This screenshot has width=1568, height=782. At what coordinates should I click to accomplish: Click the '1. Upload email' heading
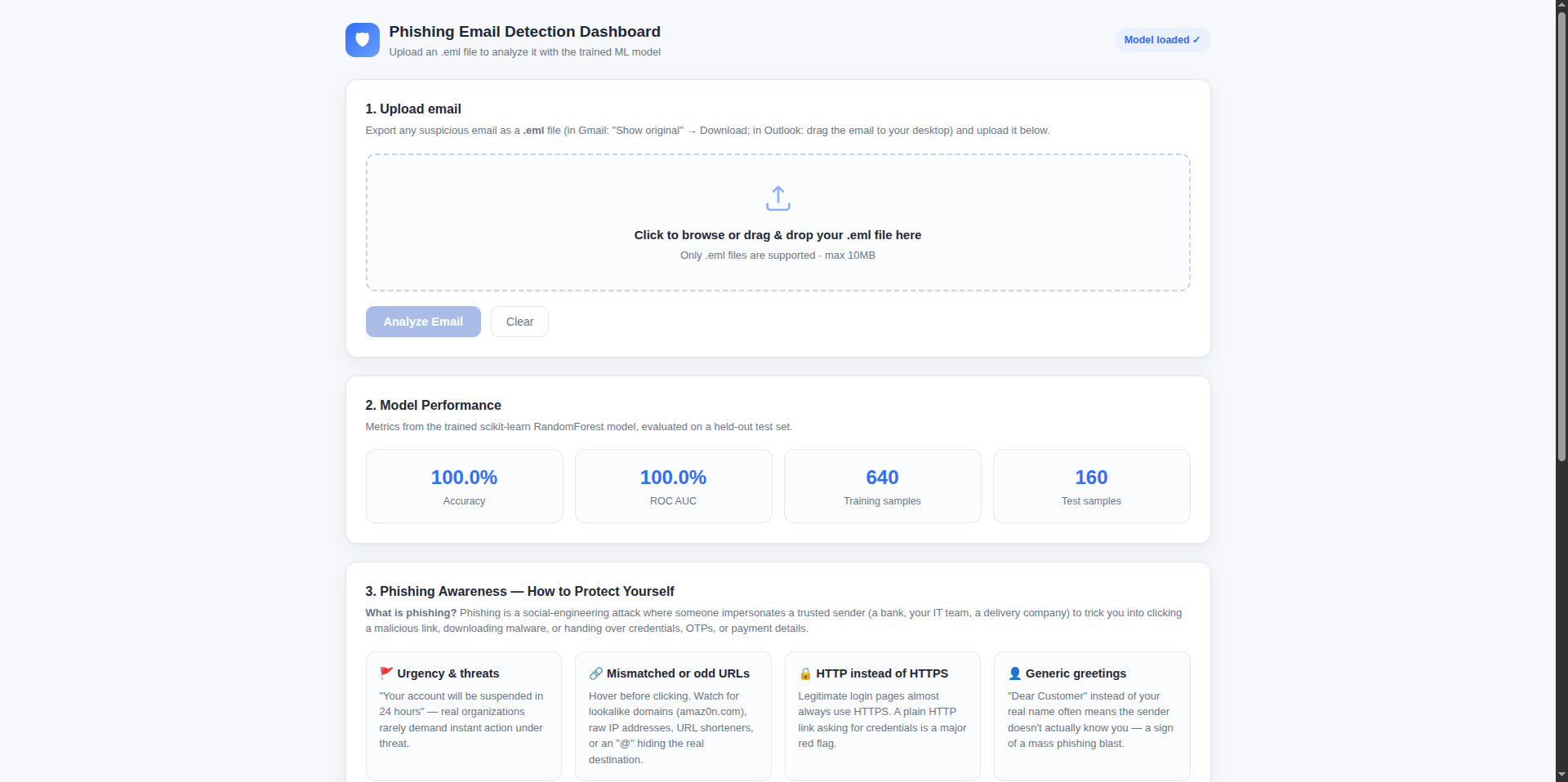413,109
